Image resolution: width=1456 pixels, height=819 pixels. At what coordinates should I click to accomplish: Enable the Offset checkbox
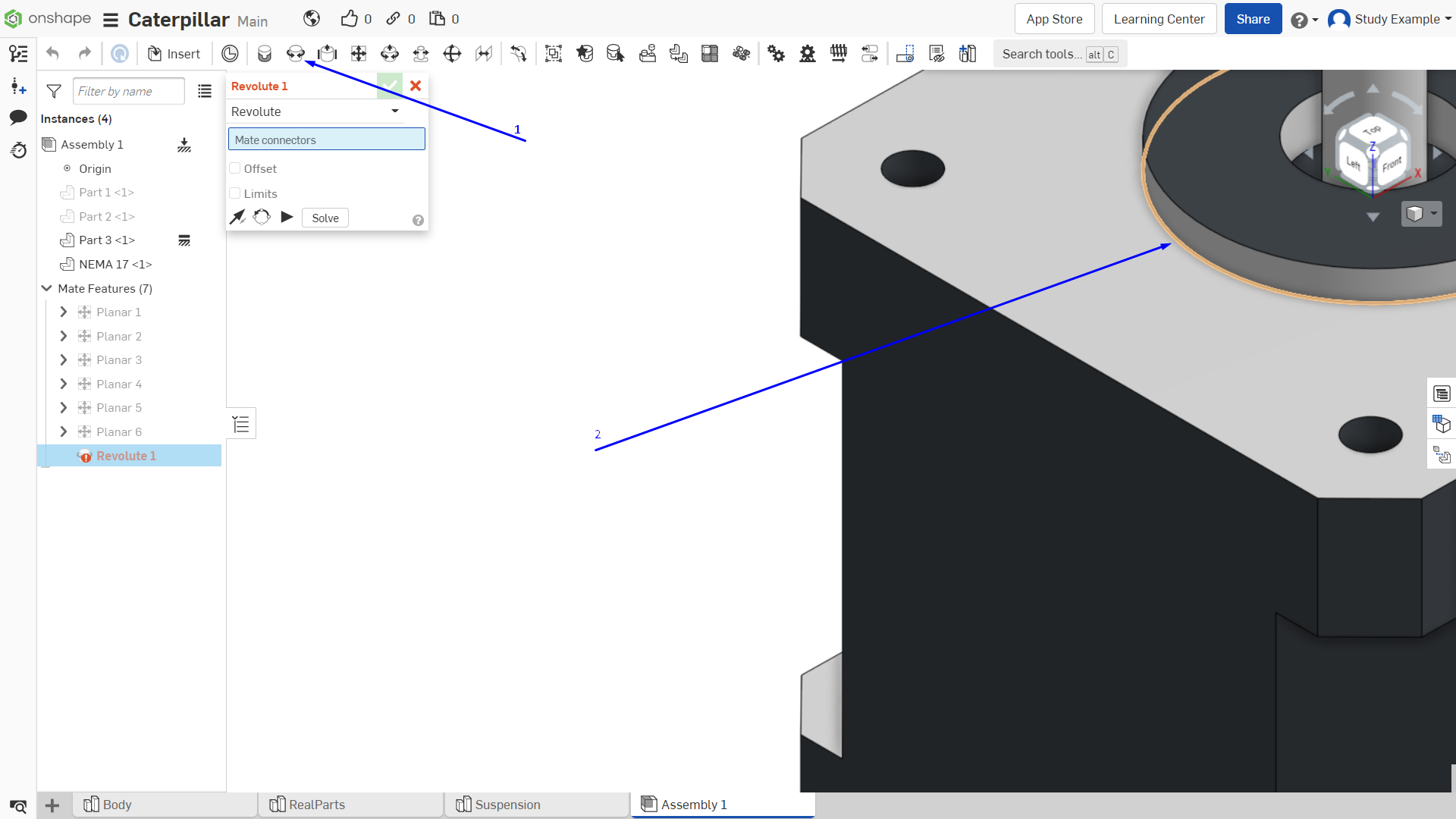(x=235, y=168)
